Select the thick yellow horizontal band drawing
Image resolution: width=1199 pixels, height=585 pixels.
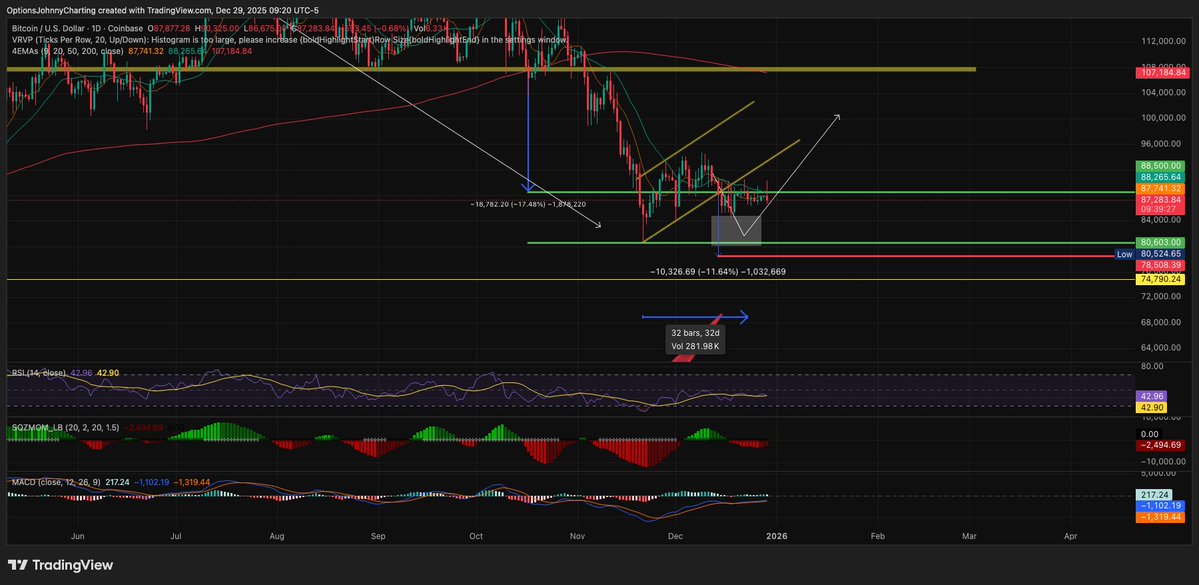[x=492, y=70]
